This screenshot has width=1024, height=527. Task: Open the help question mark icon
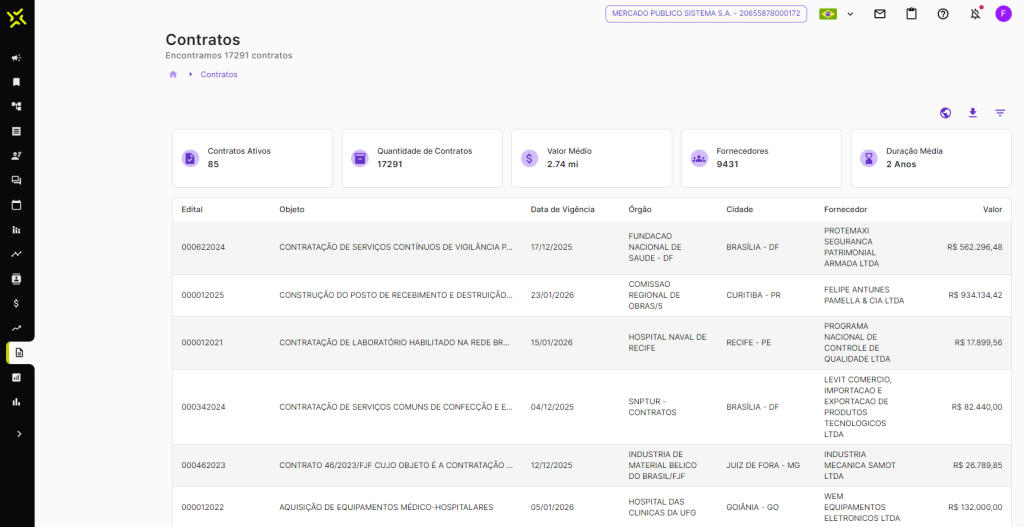pyautogui.click(x=943, y=14)
